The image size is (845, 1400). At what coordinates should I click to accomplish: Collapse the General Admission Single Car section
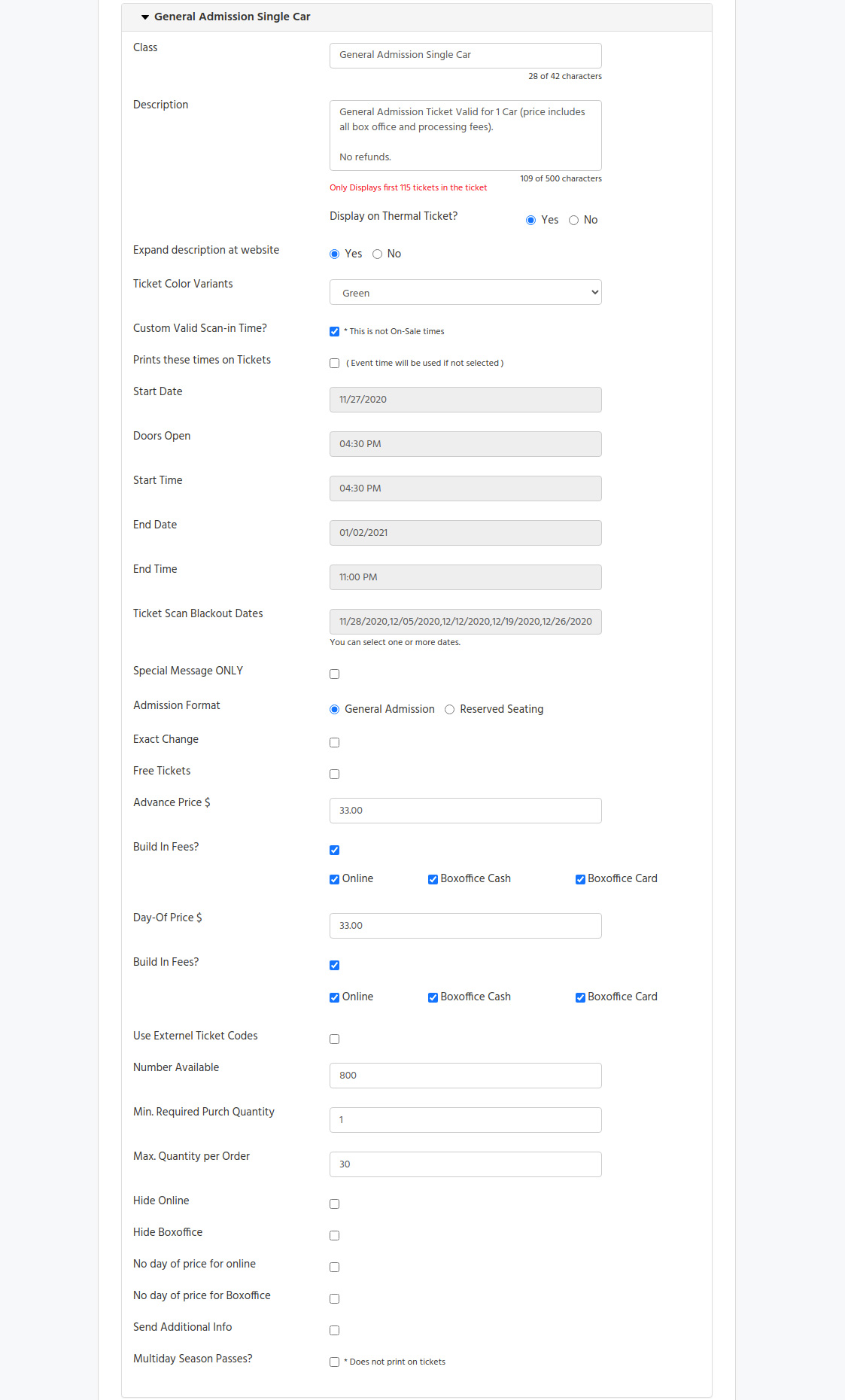click(x=225, y=17)
